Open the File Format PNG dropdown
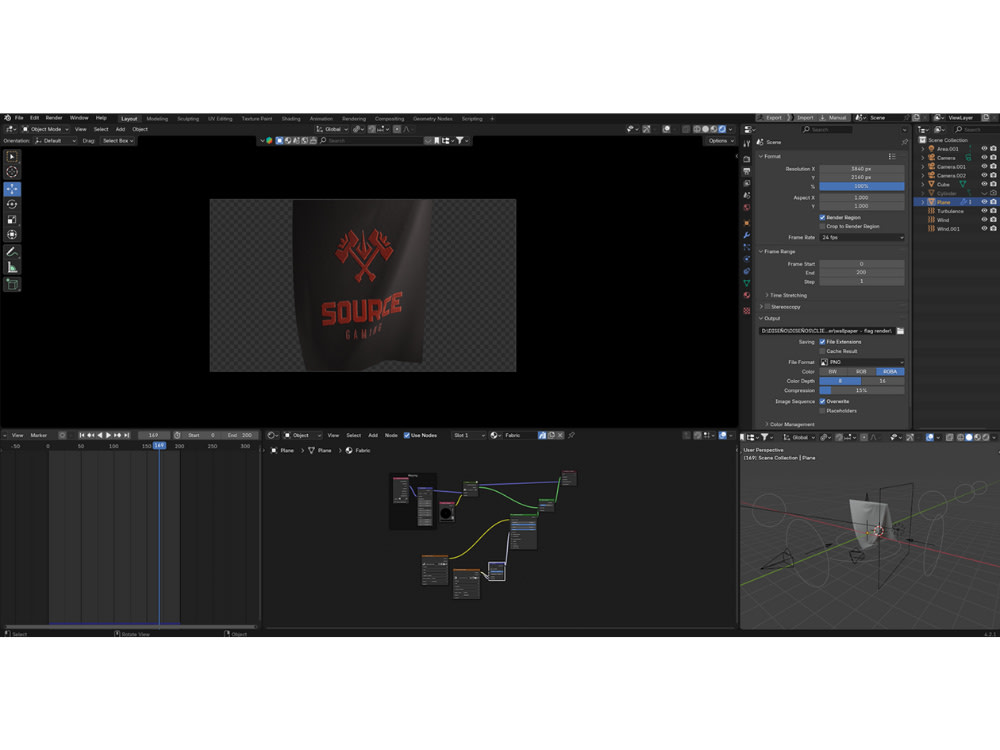This screenshot has height=750, width=1000. (x=862, y=362)
